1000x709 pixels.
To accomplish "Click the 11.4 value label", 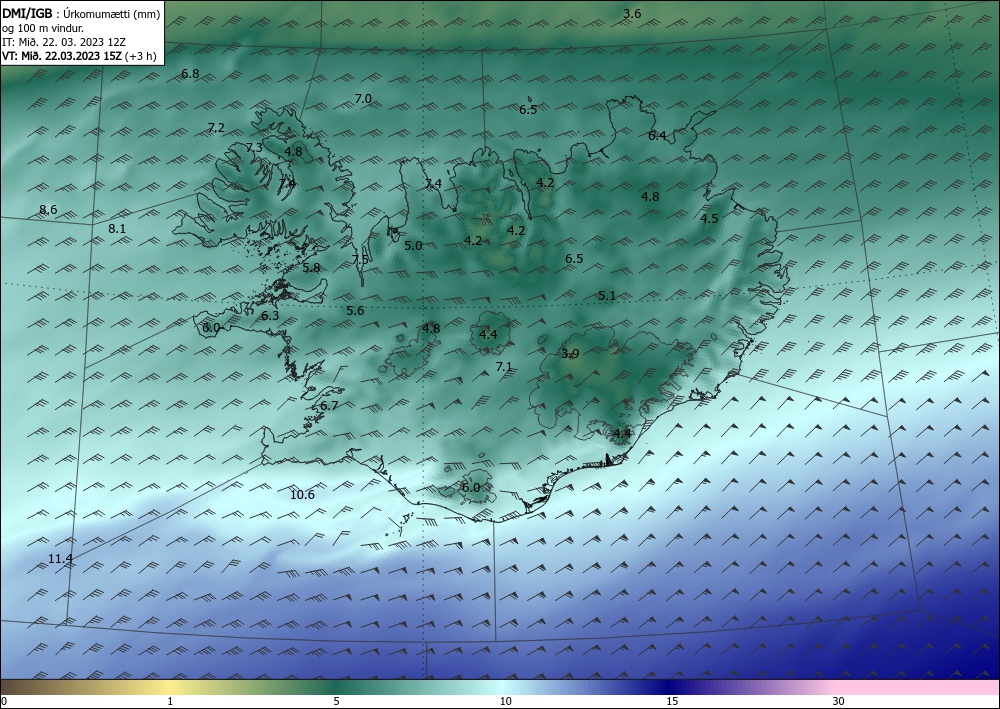I will 61,559.
